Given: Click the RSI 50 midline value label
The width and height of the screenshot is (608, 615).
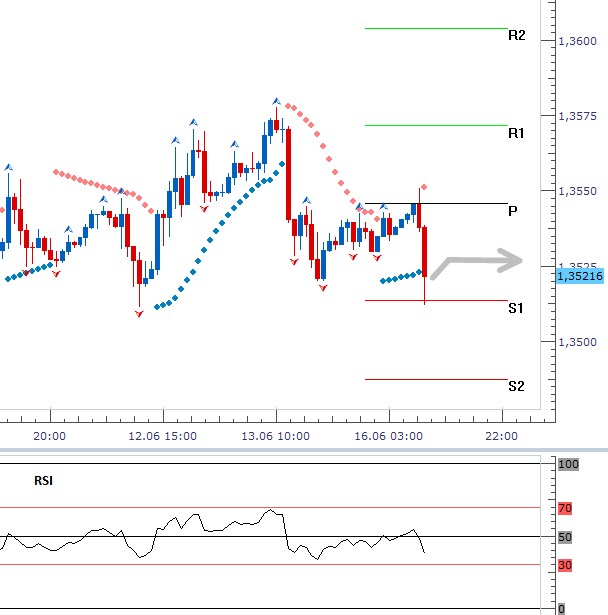Looking at the screenshot, I should [x=564, y=537].
